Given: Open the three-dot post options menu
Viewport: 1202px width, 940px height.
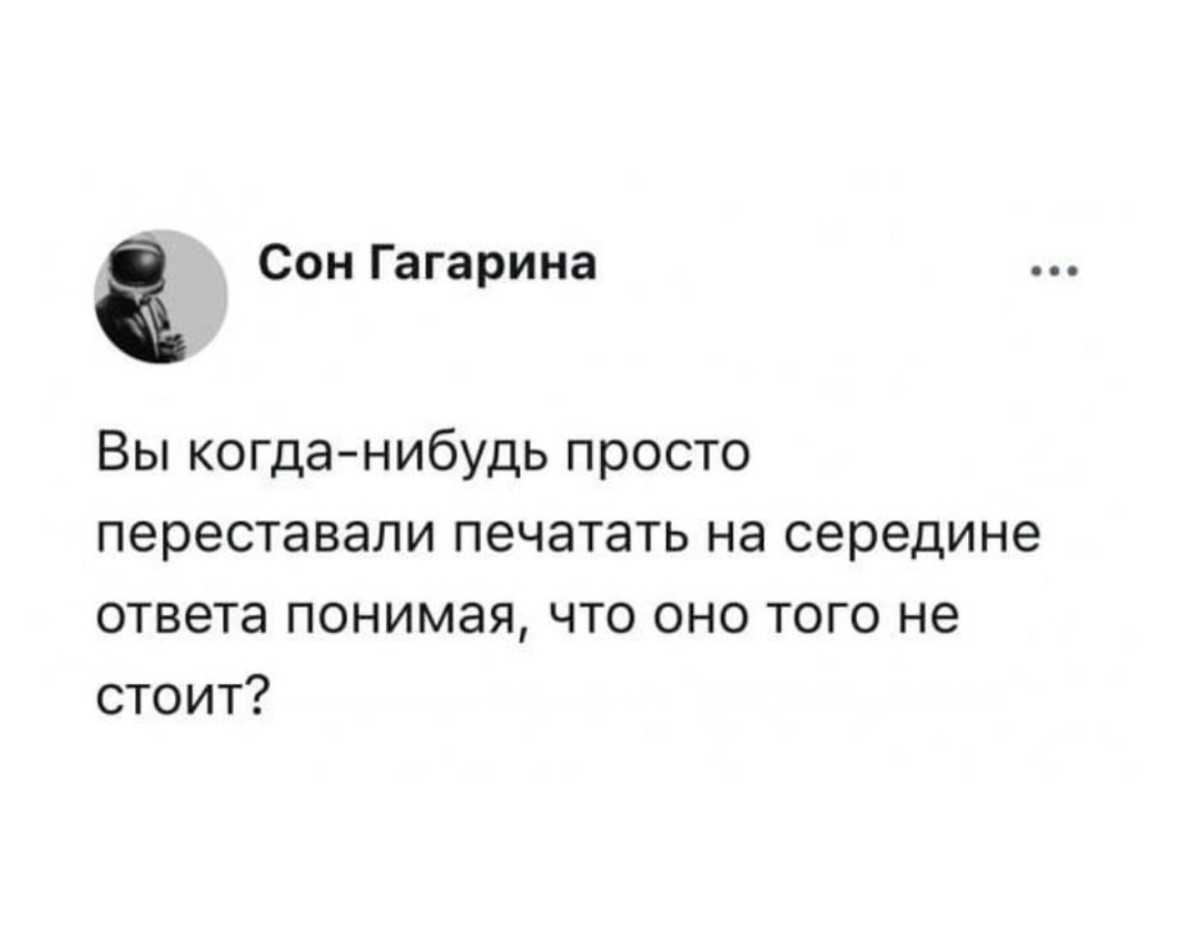Looking at the screenshot, I should pos(1058,270).
